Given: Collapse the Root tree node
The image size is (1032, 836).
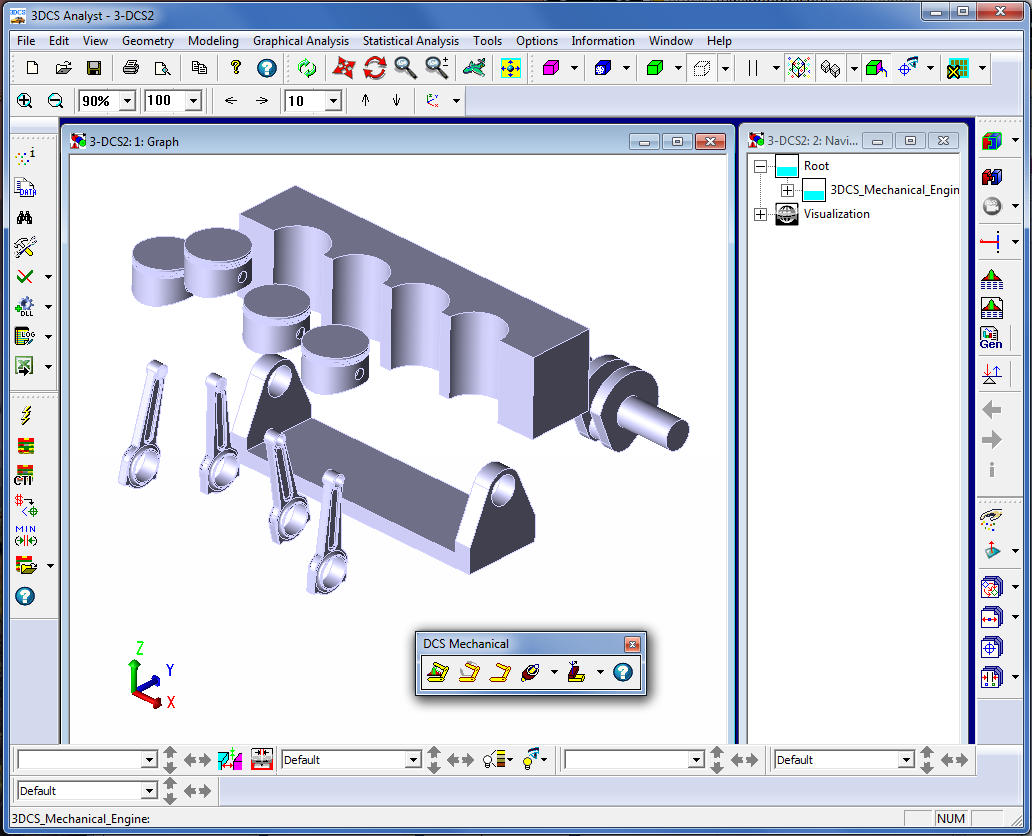Looking at the screenshot, I should point(760,166).
